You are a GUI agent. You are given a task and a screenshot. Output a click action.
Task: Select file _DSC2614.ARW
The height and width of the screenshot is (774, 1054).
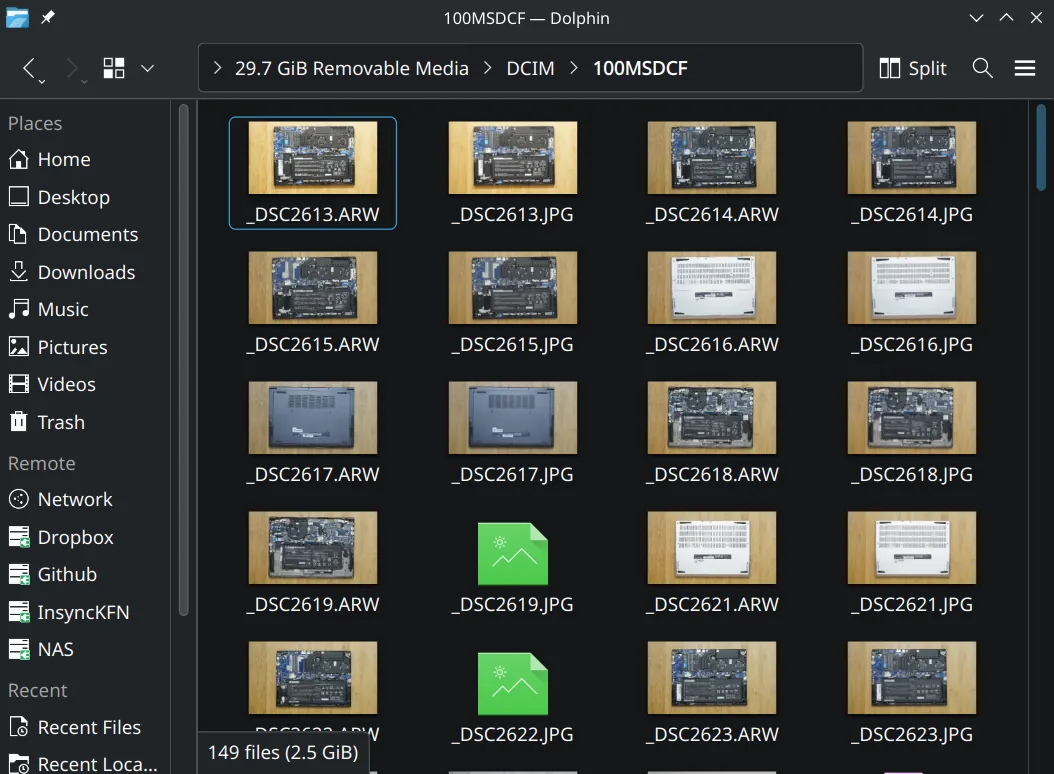pos(712,173)
